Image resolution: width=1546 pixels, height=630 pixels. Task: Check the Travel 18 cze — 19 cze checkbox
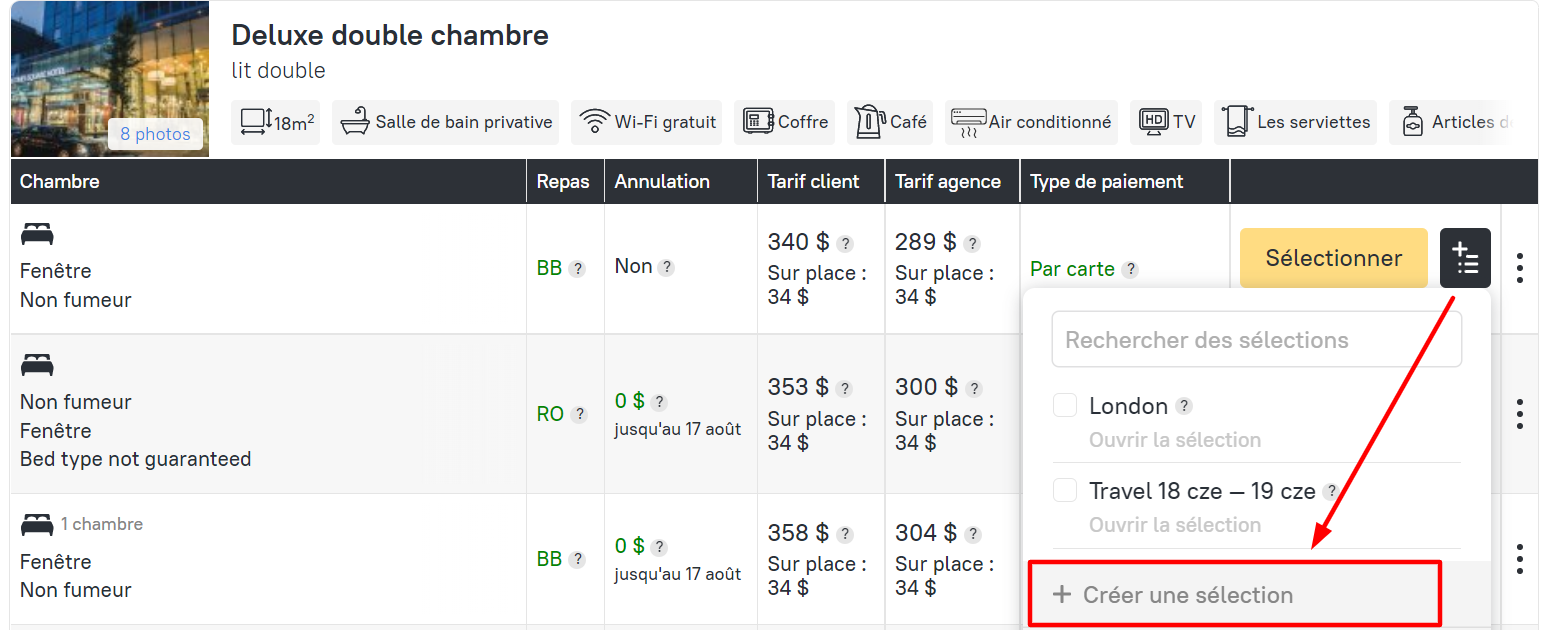coord(1065,490)
